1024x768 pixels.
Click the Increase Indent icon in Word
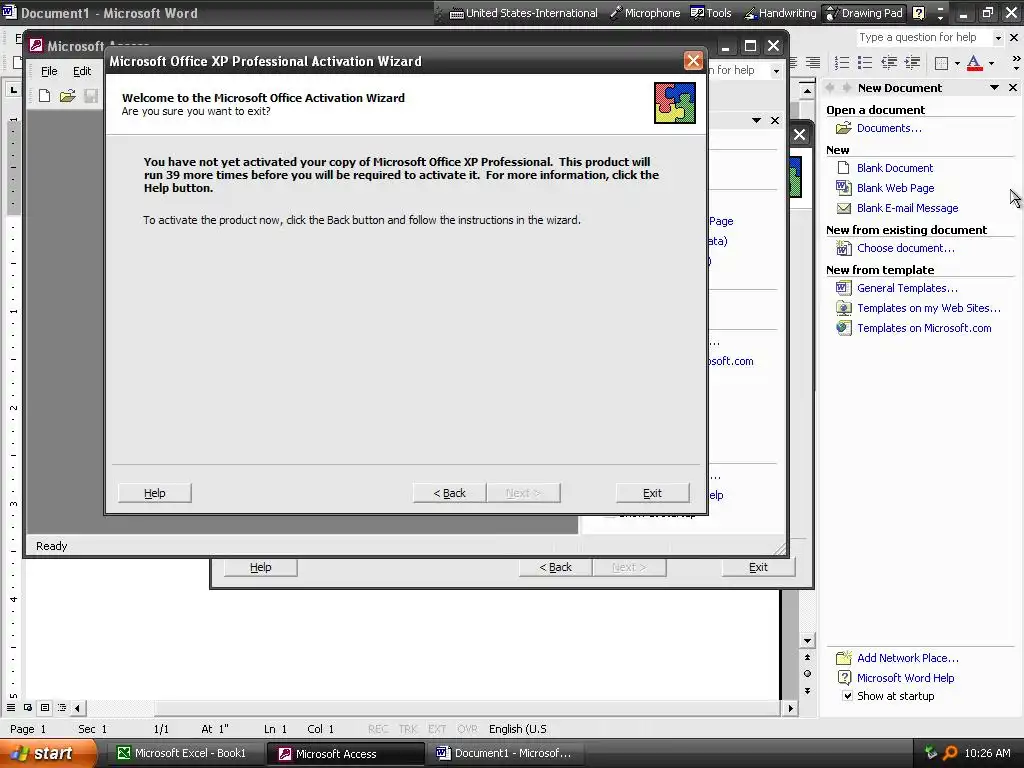912,63
